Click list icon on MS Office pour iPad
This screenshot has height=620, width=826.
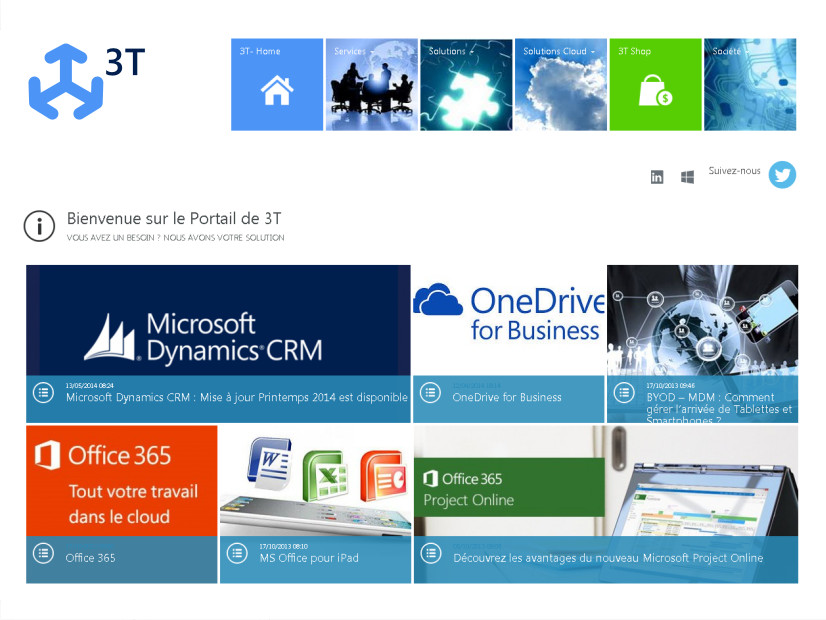click(237, 553)
